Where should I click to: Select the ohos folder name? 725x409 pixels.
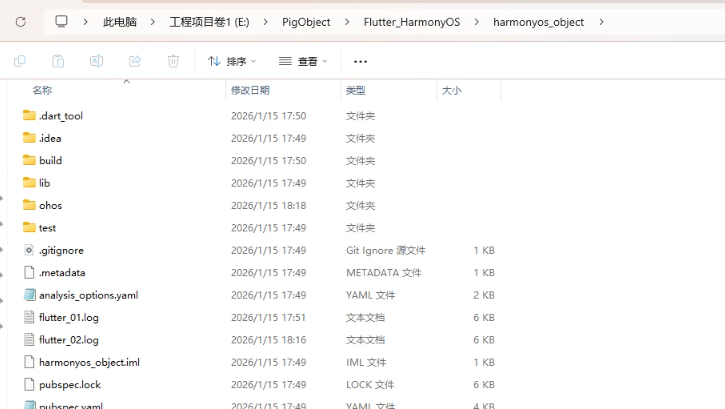click(x=50, y=205)
